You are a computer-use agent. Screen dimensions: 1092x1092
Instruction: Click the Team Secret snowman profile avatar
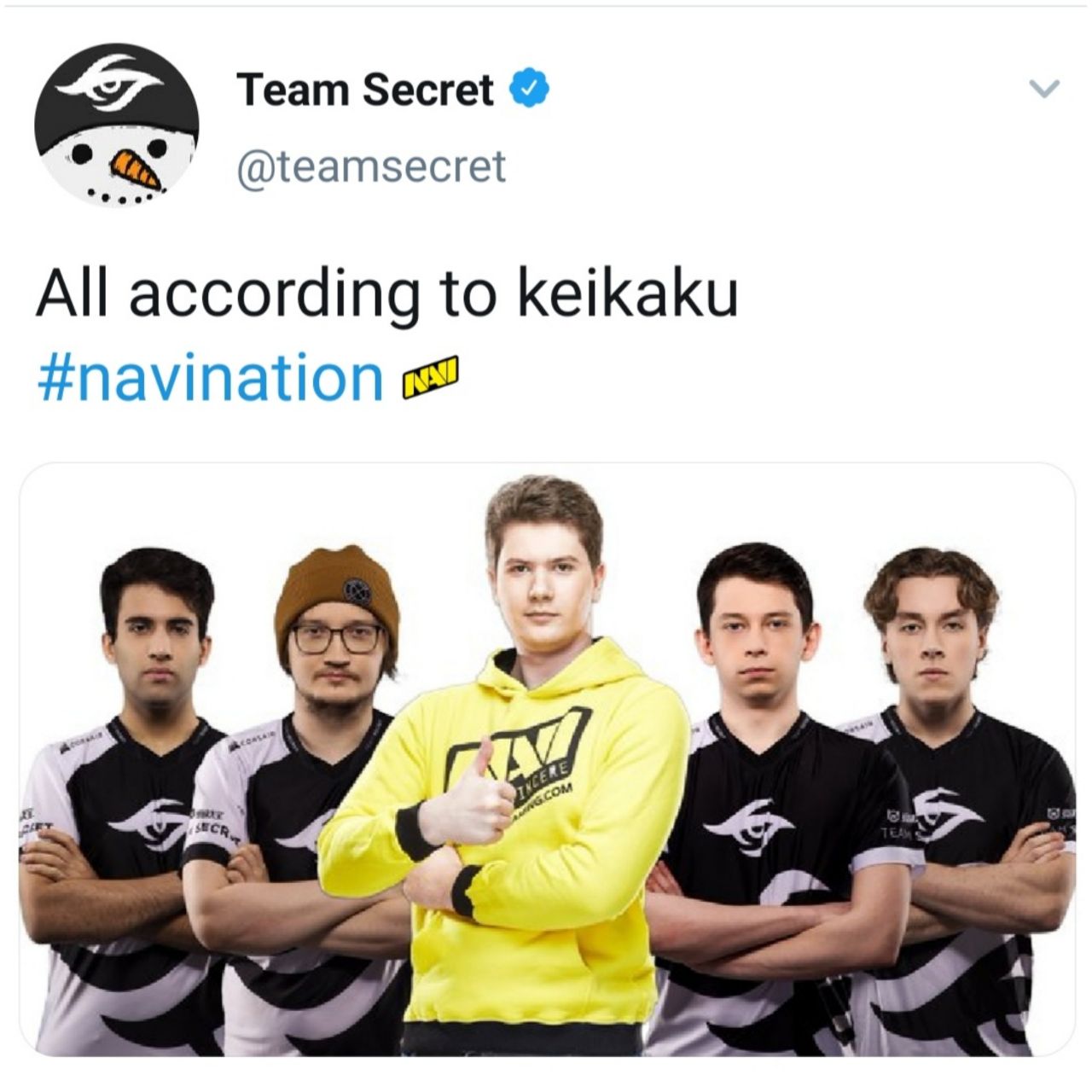pos(117,125)
